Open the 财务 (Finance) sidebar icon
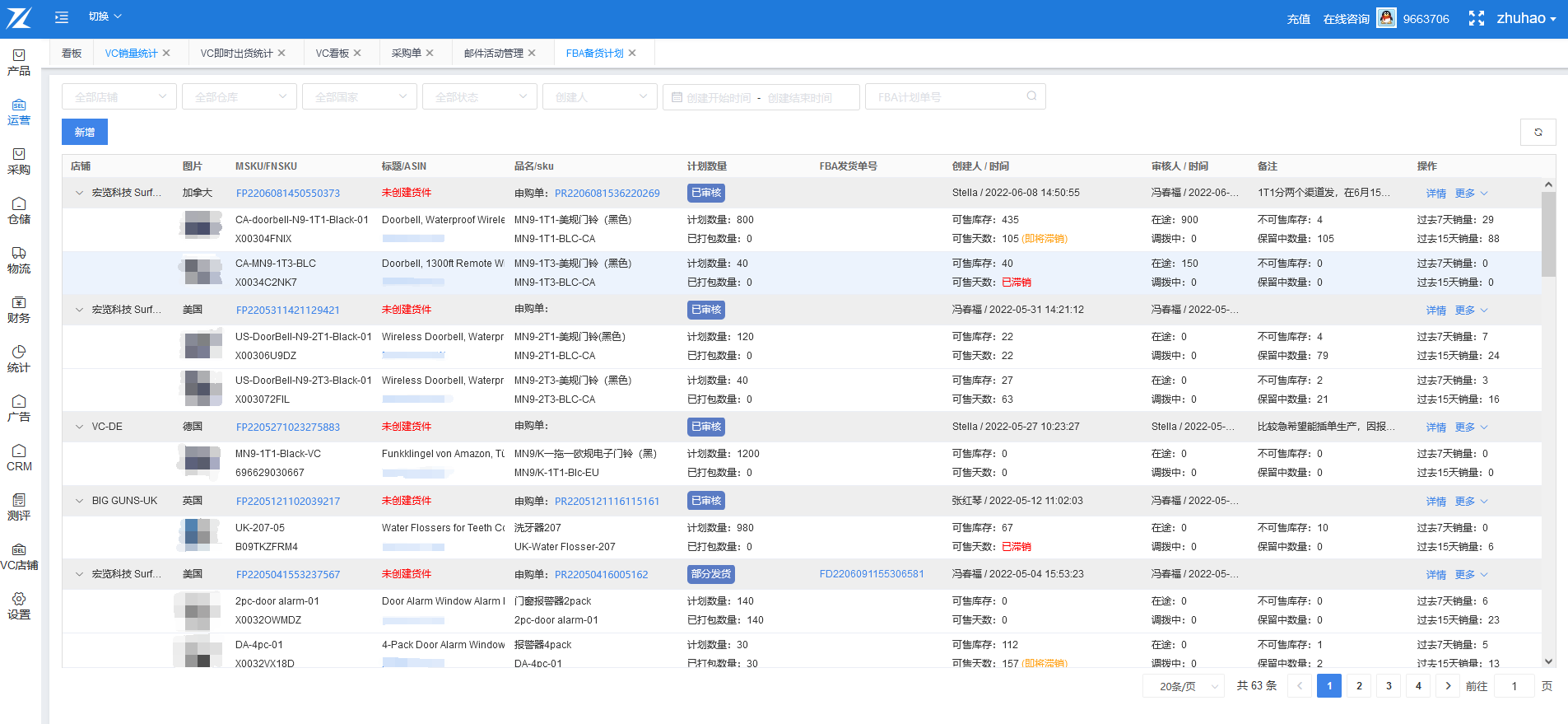 [x=19, y=309]
